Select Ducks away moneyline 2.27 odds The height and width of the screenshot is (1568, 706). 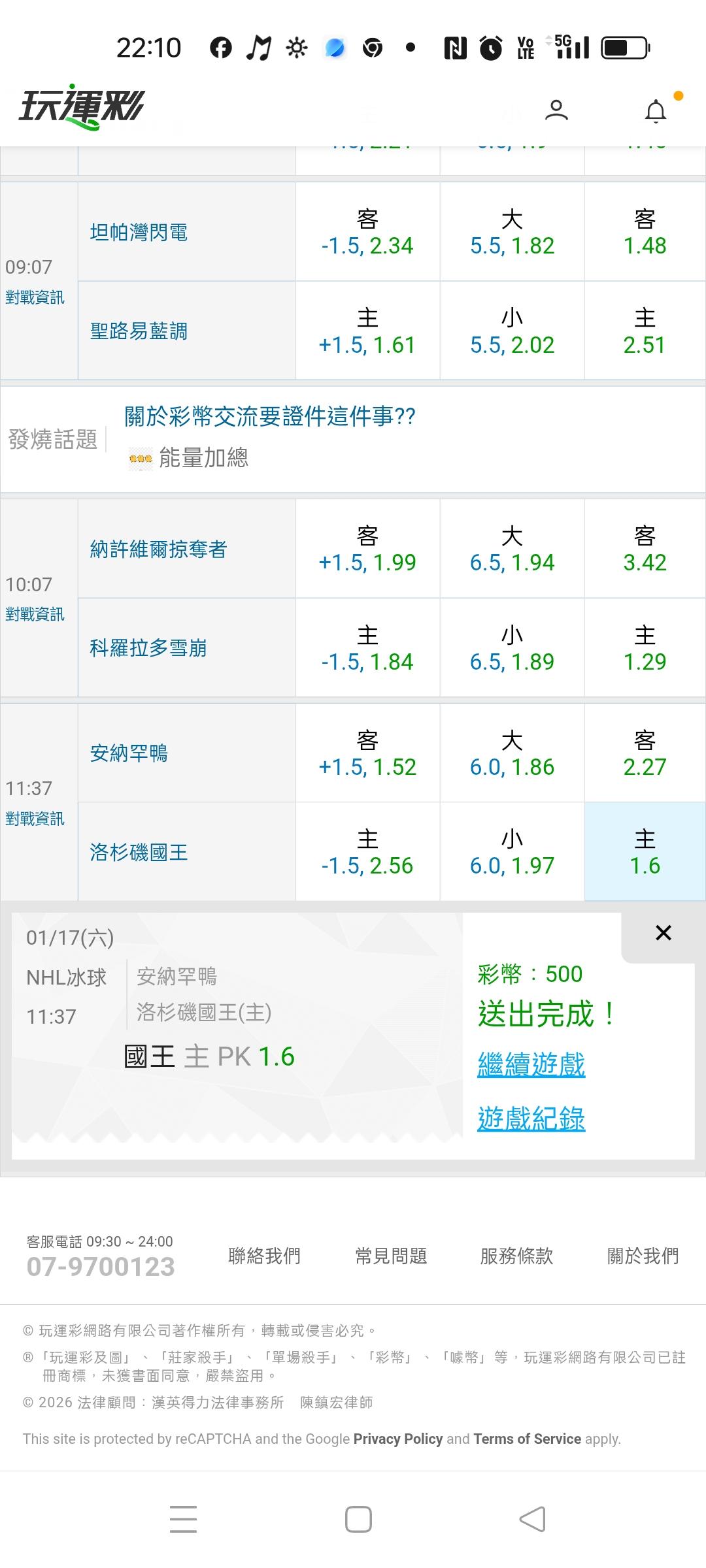click(x=645, y=753)
